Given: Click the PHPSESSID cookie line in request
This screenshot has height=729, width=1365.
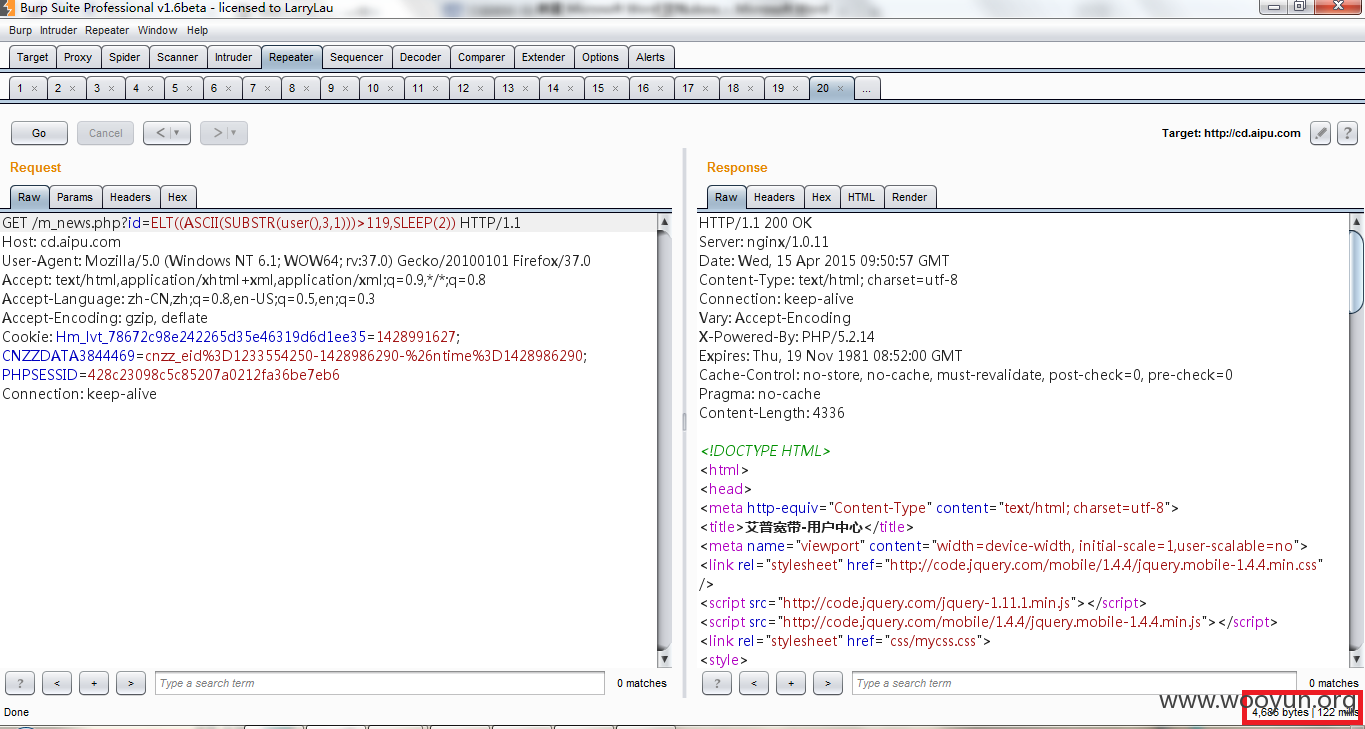Looking at the screenshot, I should (171, 375).
